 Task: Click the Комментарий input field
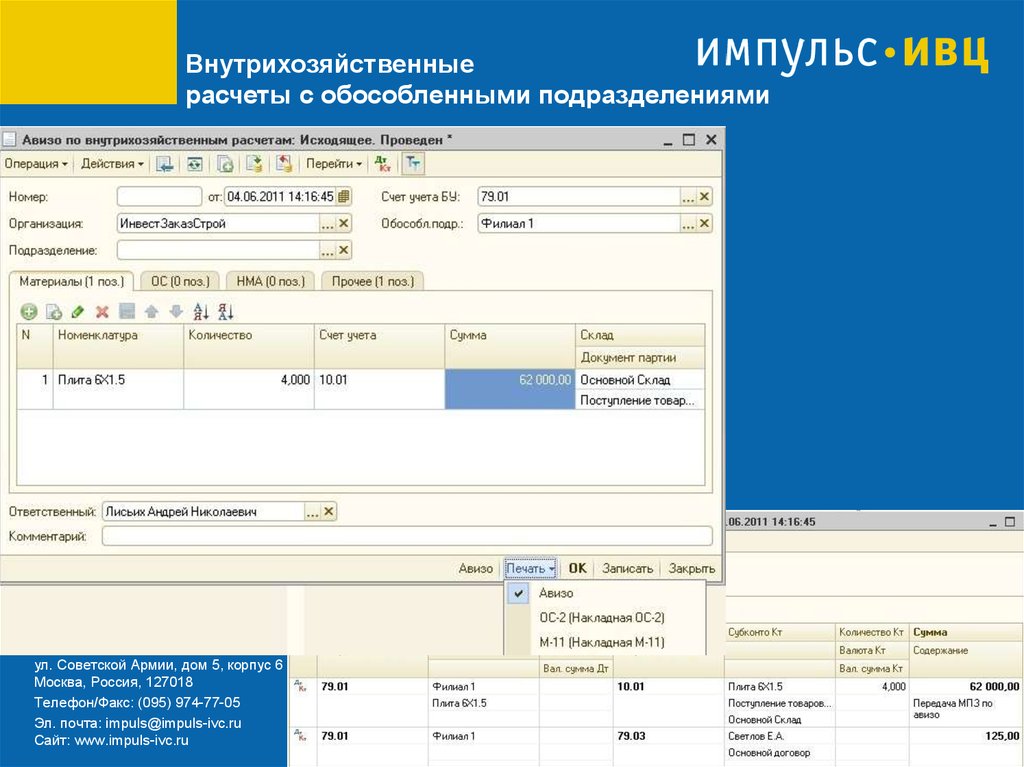406,537
